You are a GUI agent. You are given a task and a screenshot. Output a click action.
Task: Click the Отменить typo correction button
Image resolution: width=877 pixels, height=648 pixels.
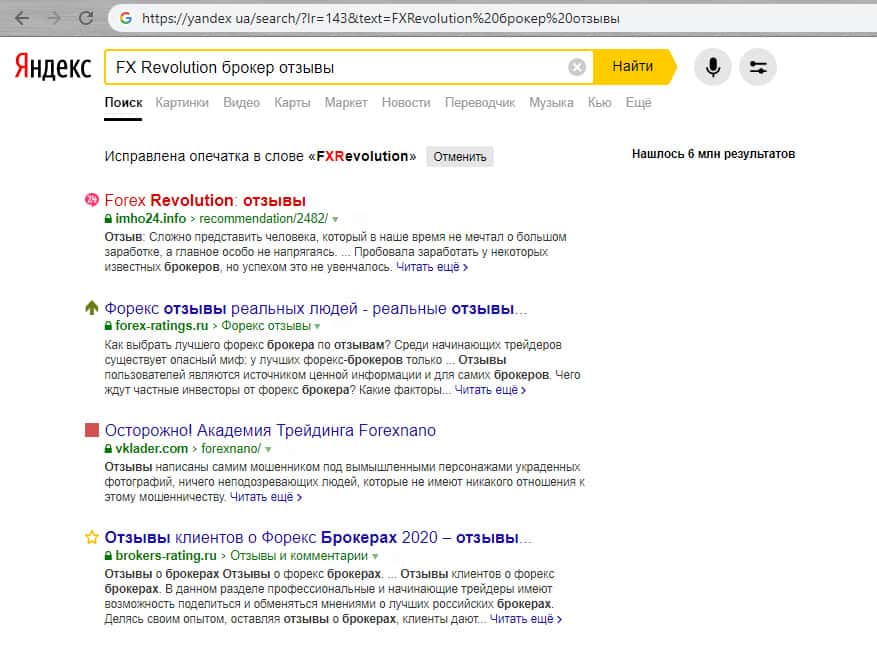(460, 157)
